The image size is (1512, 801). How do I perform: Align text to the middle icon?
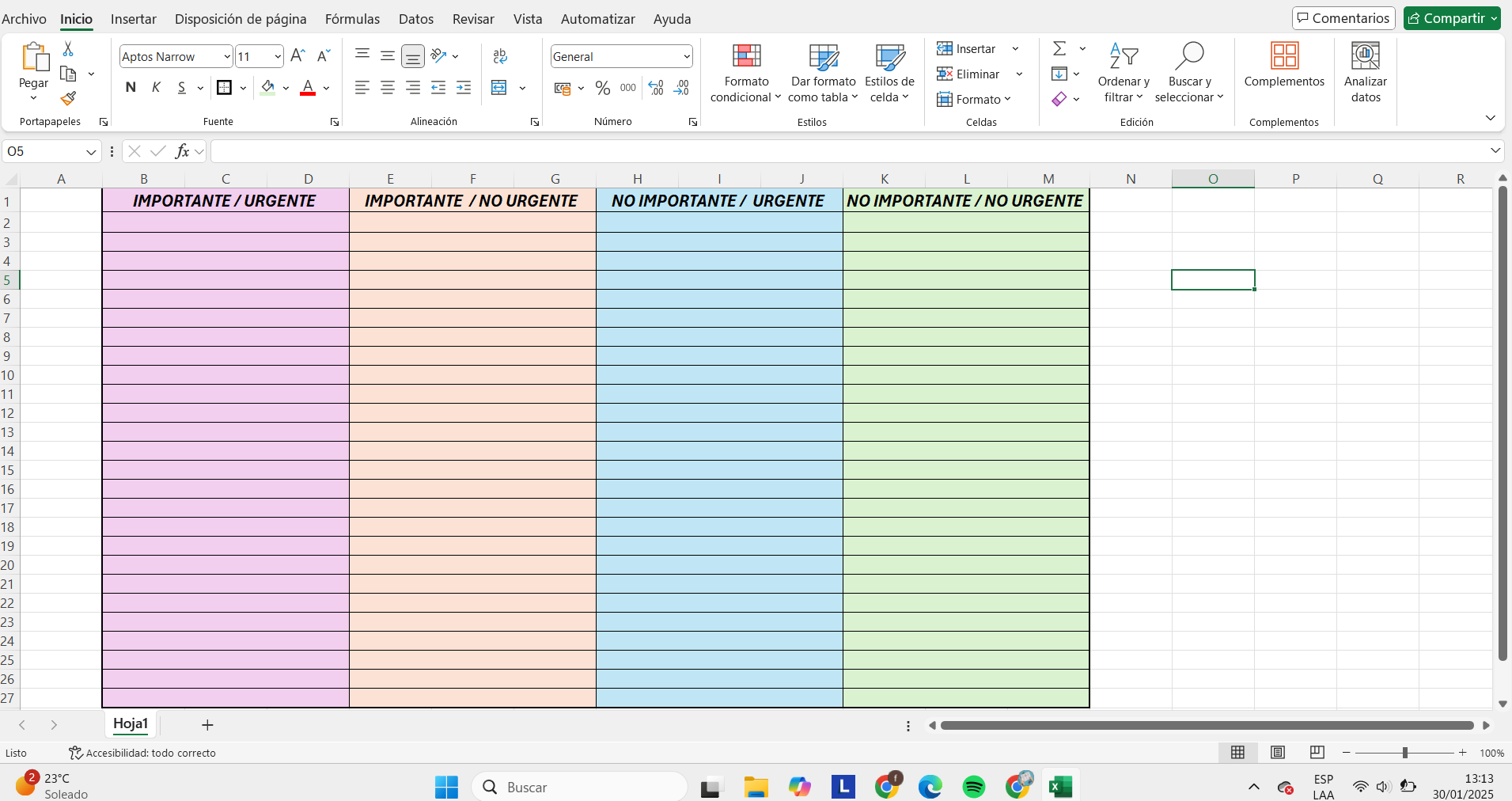pyautogui.click(x=388, y=55)
